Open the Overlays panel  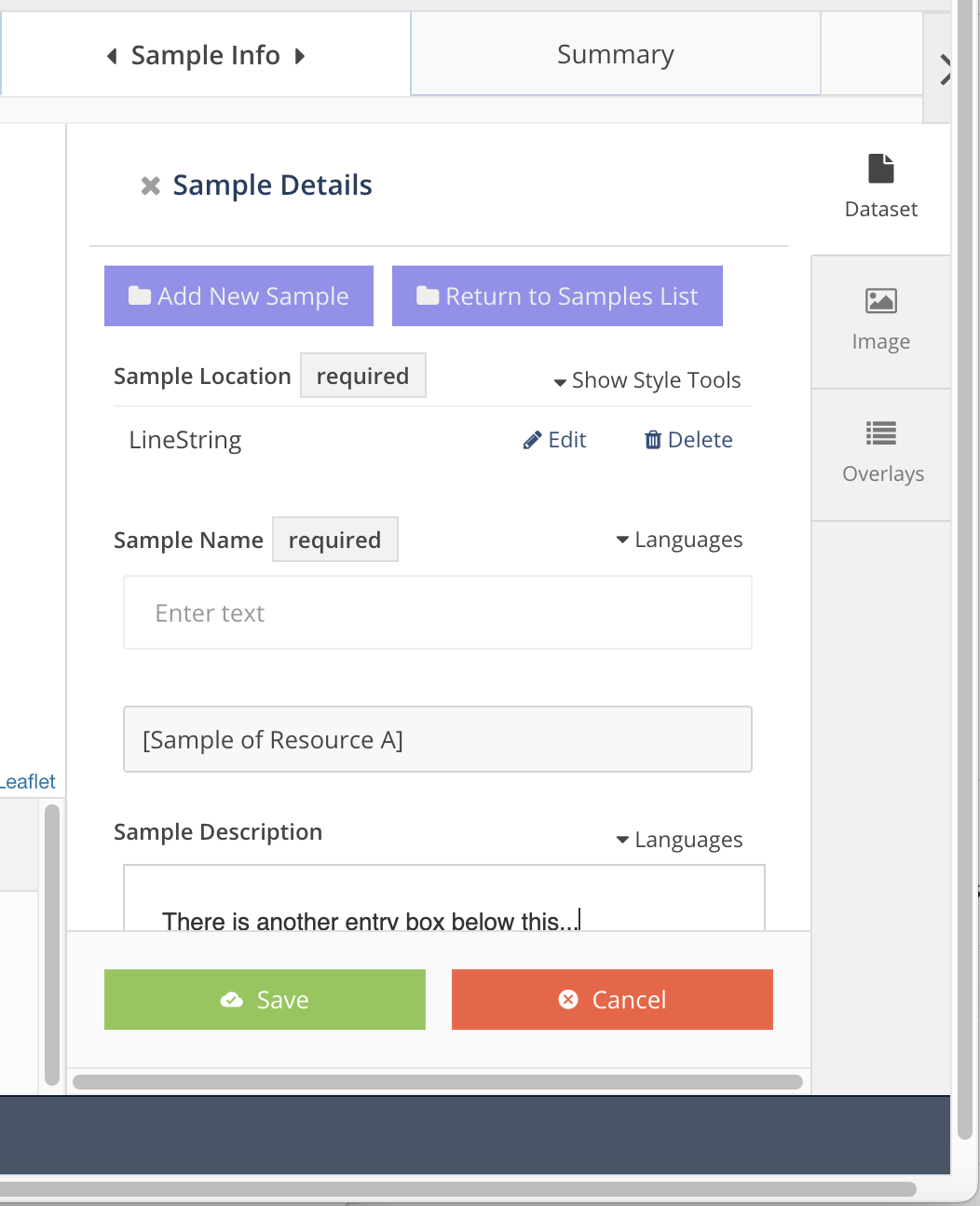[879, 432]
